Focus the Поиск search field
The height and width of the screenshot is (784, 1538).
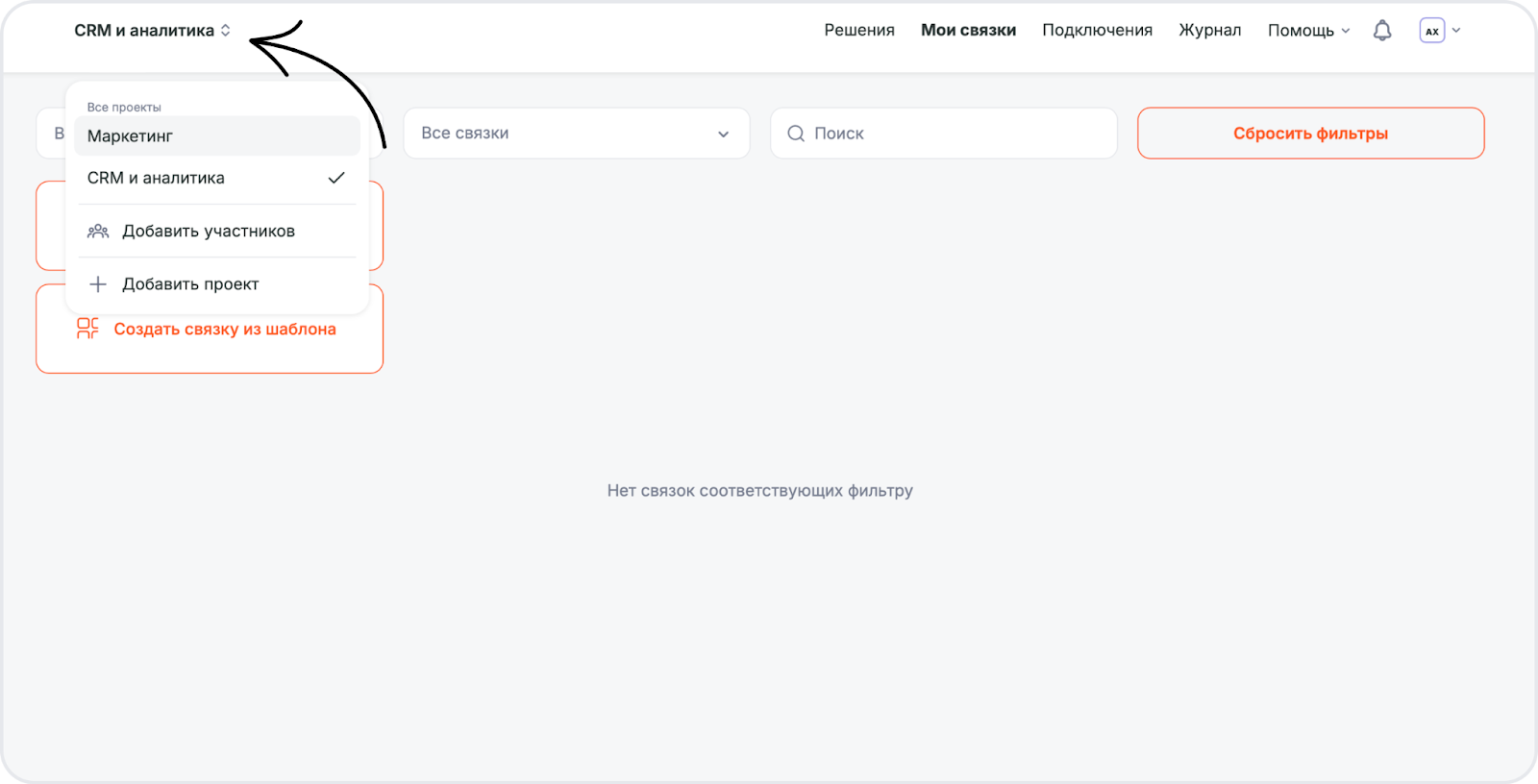pos(944,134)
